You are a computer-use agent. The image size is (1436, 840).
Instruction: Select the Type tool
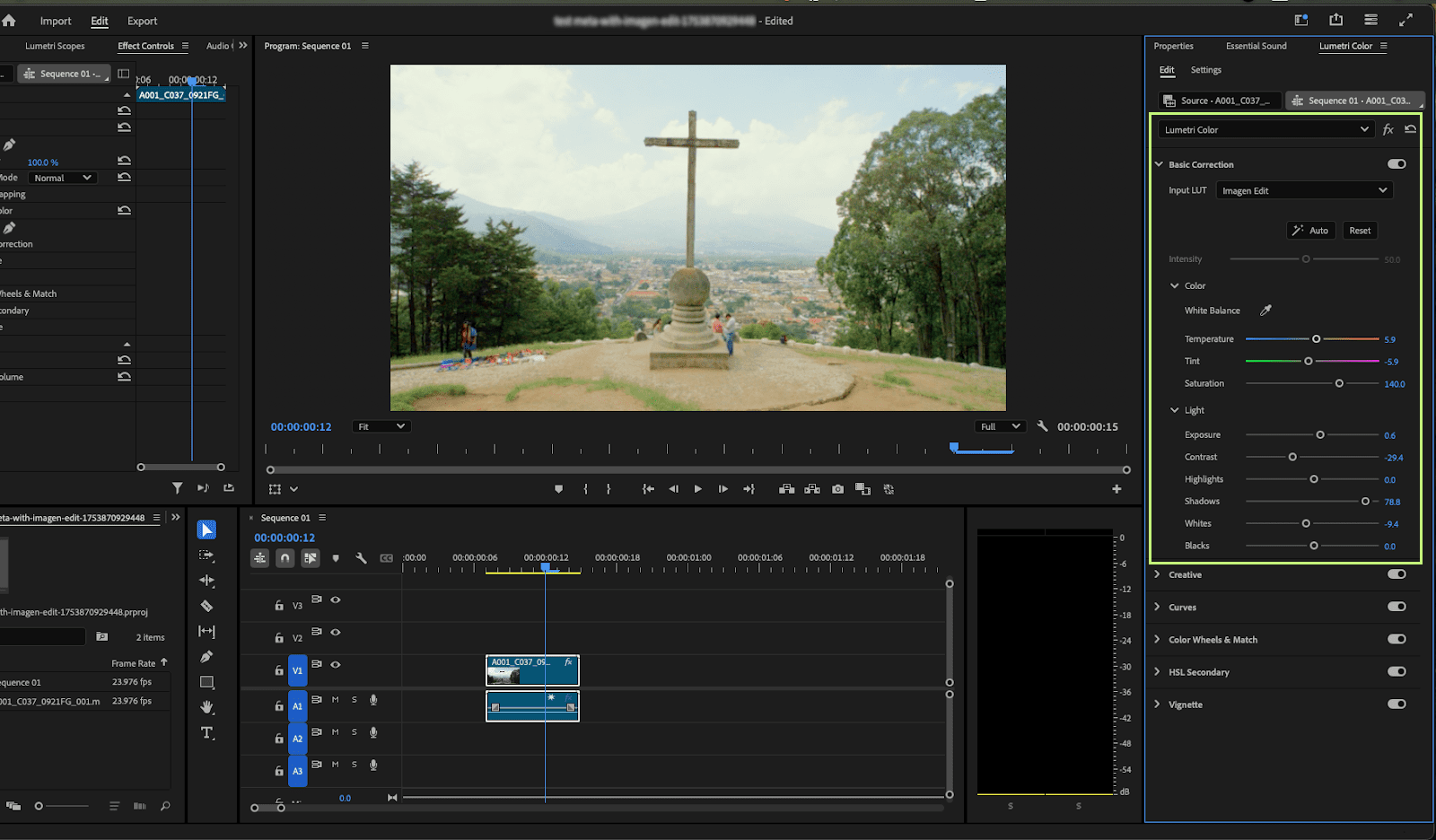coord(206,733)
